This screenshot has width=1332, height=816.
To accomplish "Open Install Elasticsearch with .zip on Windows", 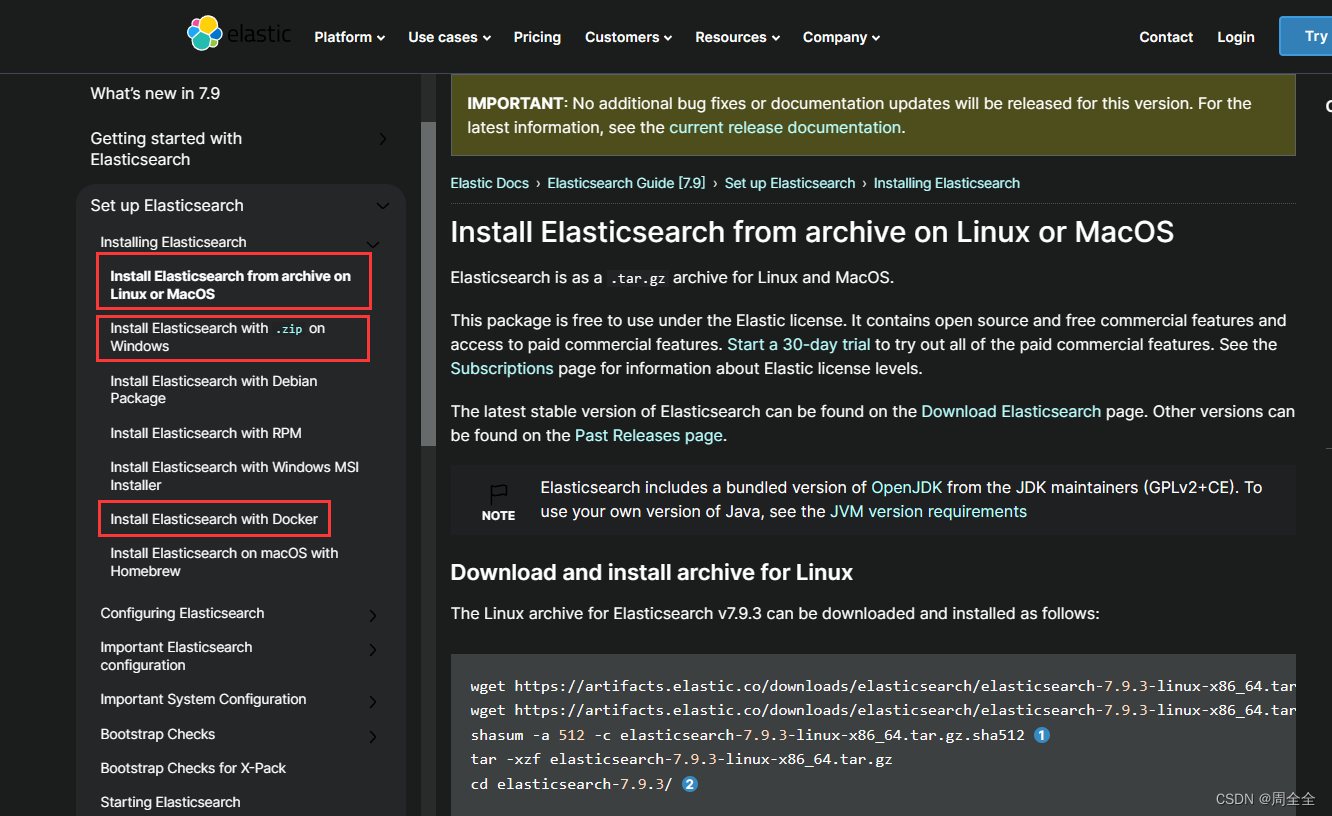I will [x=218, y=337].
